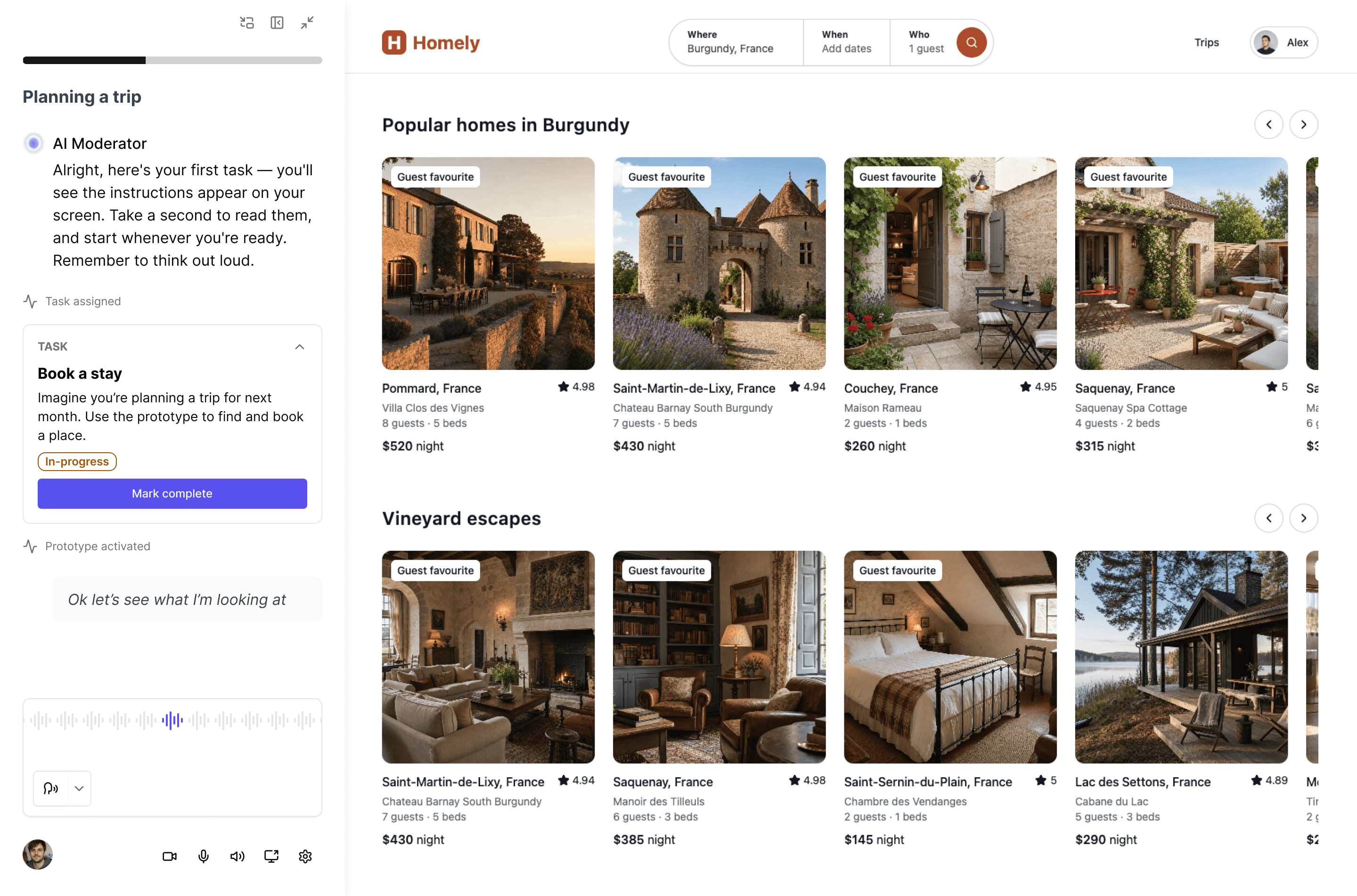
Task: Open the Pommard Villa Clos des Vignes photo
Action: coord(488,263)
